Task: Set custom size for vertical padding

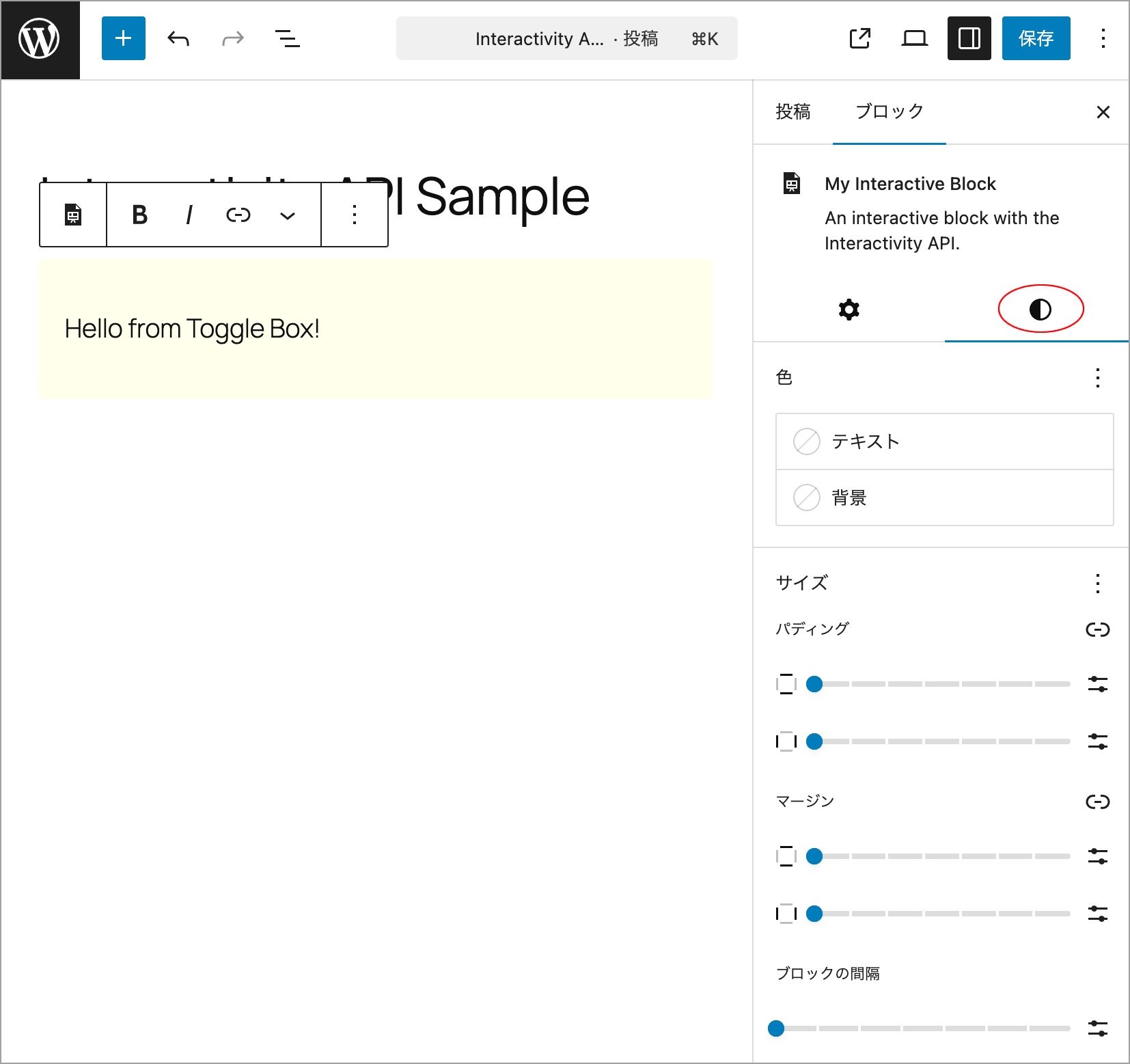Action: click(1098, 684)
